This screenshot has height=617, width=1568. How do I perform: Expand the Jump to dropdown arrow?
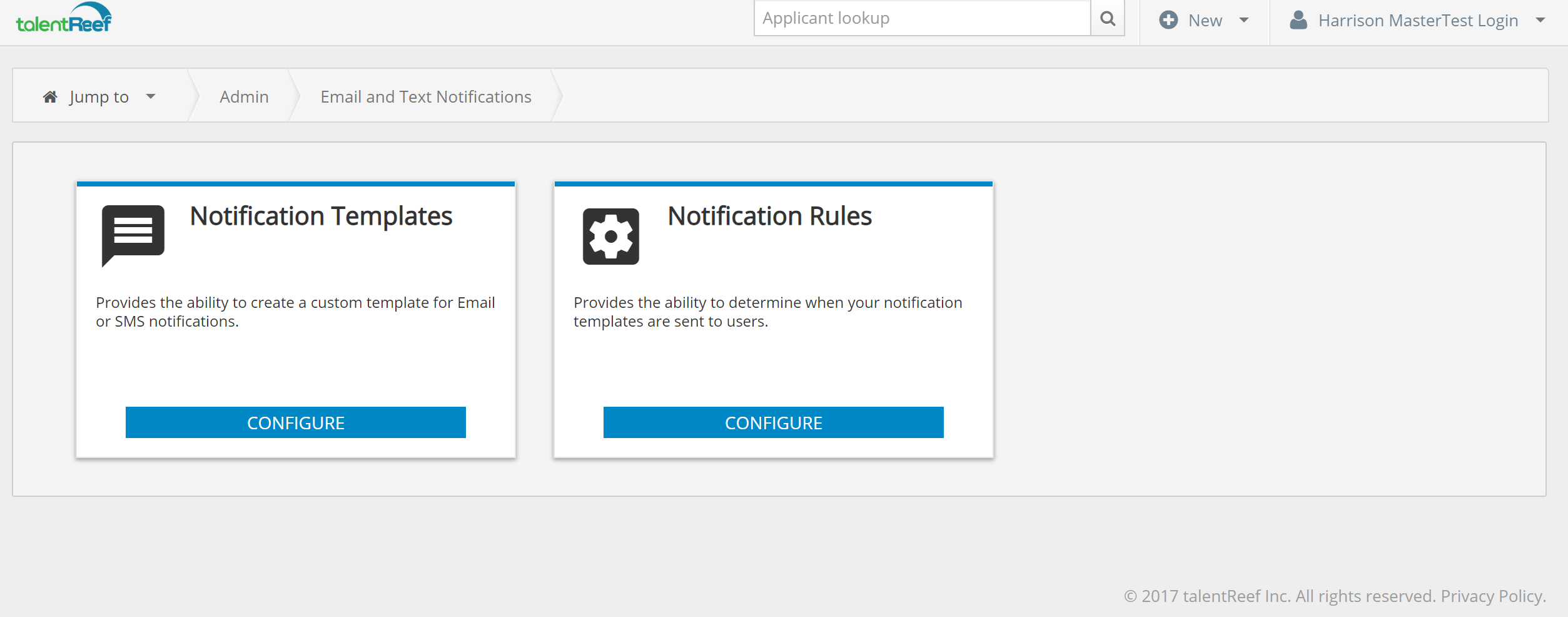(151, 96)
